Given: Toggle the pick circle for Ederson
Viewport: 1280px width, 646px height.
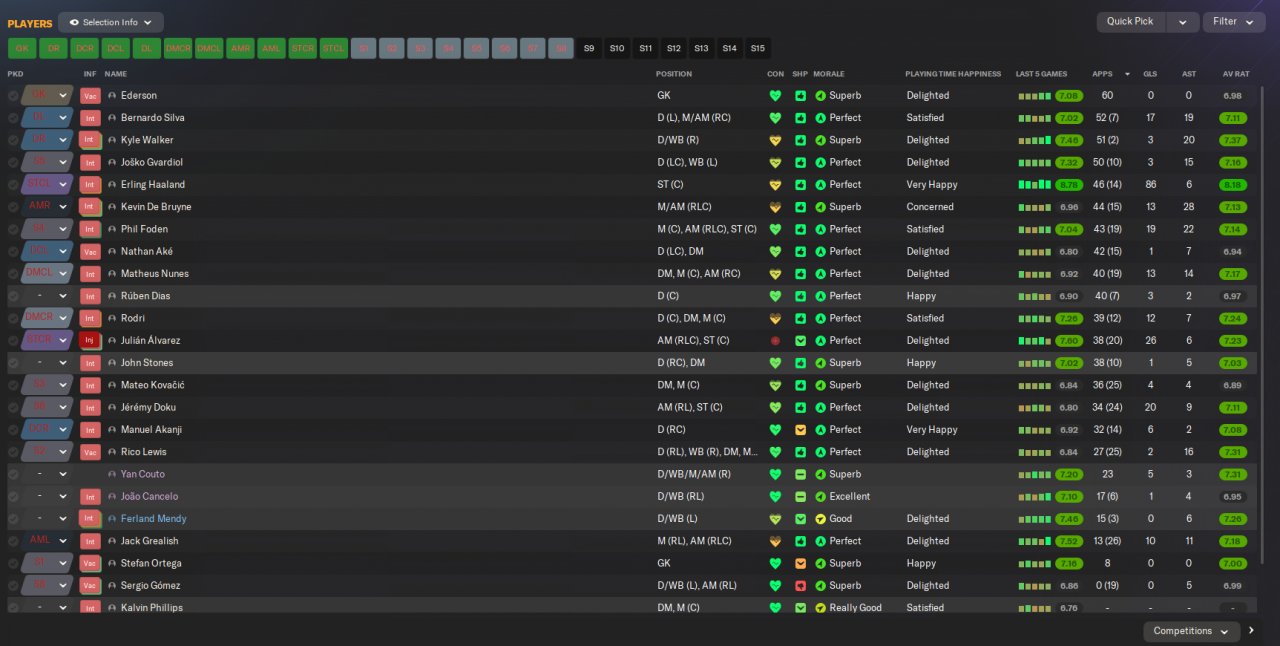Looking at the screenshot, I should click(x=13, y=96).
